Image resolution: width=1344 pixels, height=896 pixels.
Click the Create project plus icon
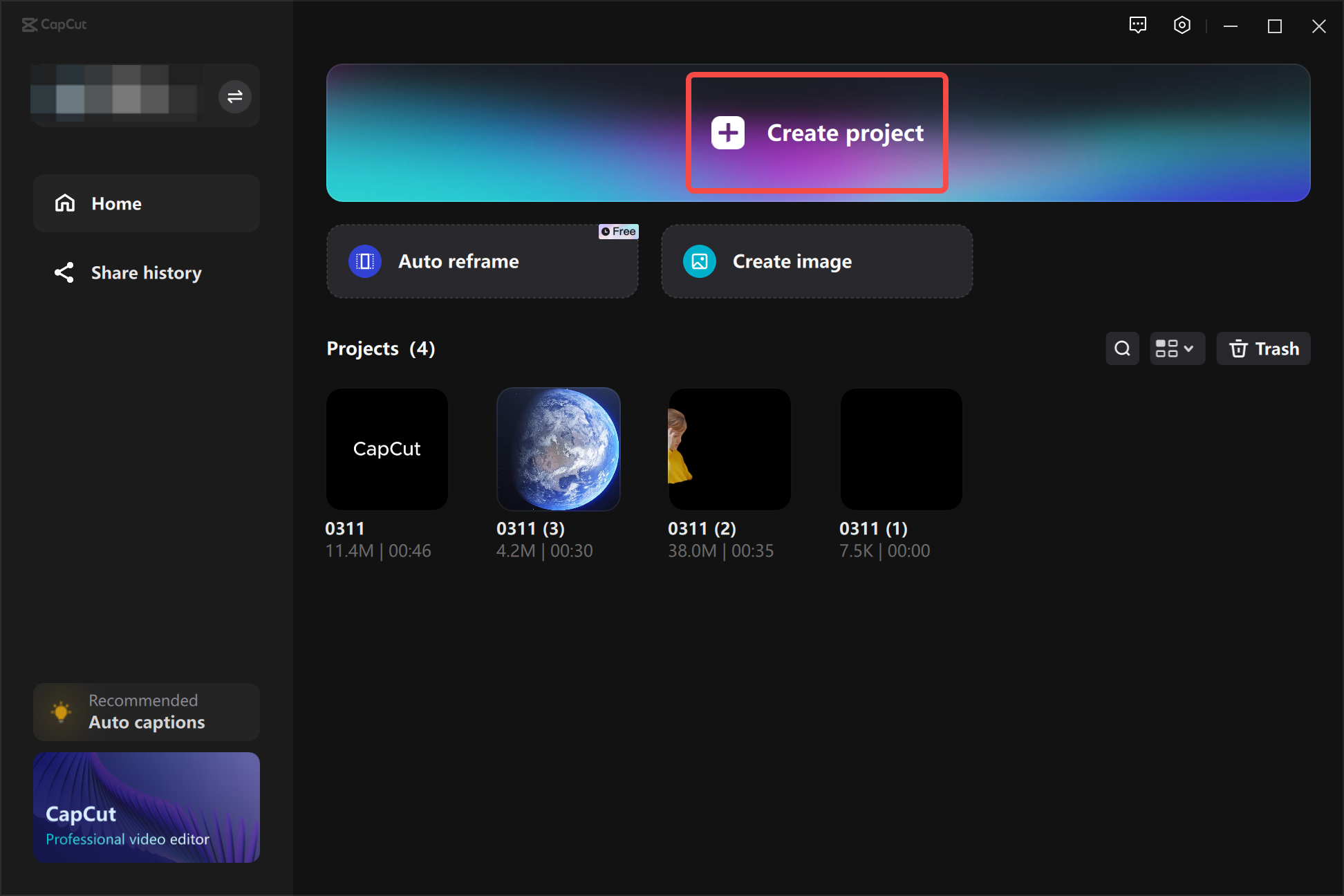[x=728, y=133]
